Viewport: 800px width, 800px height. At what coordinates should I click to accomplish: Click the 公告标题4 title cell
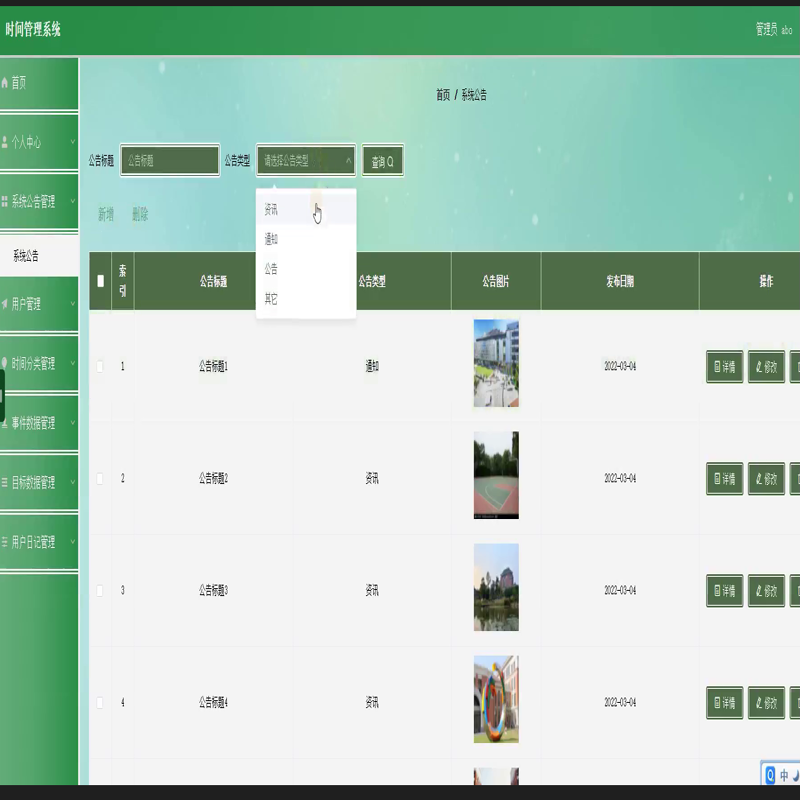coord(213,703)
